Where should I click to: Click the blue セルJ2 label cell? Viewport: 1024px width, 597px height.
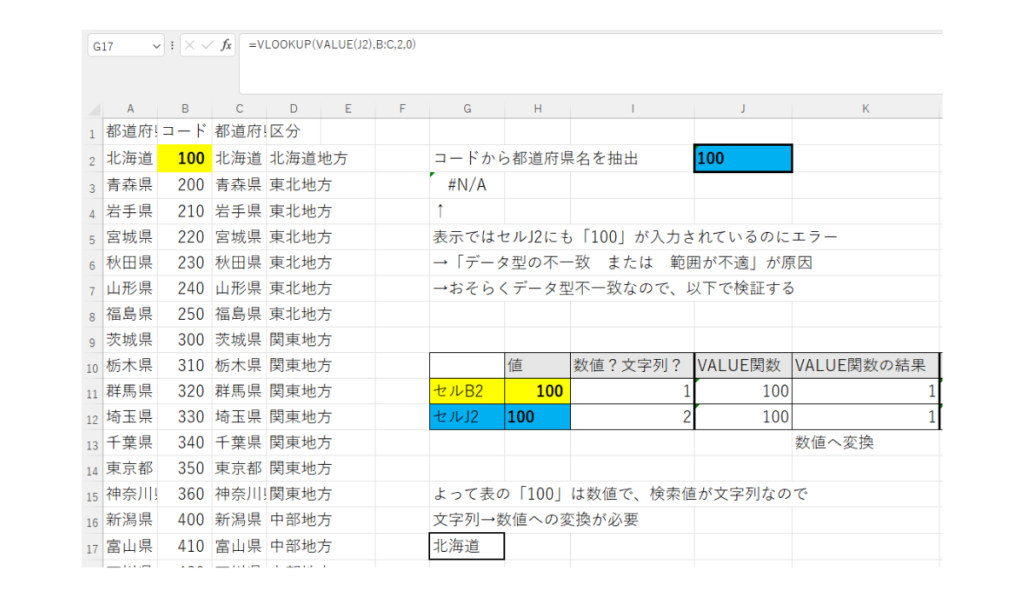click(x=467, y=417)
